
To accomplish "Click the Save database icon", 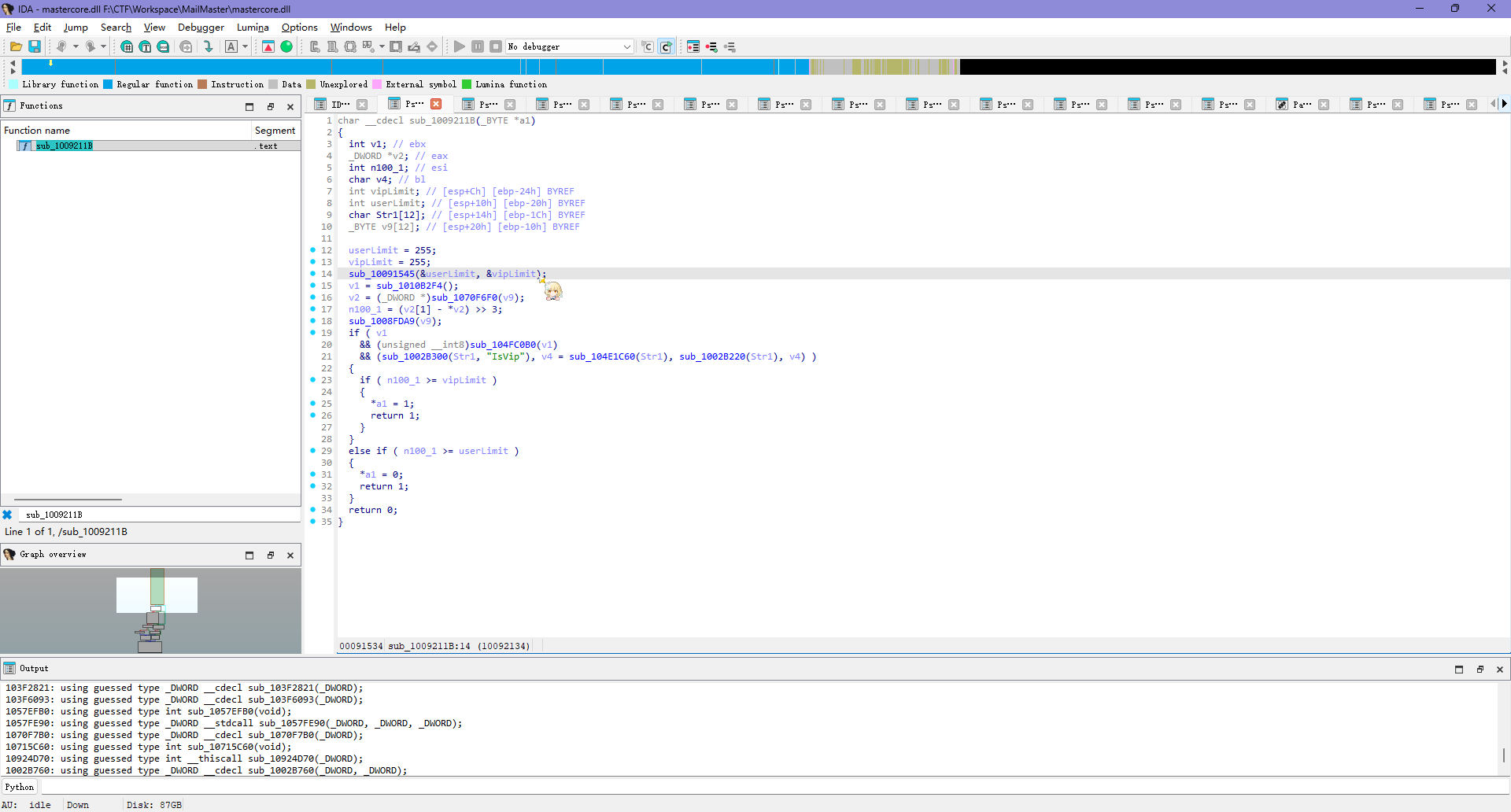I will click(35, 47).
